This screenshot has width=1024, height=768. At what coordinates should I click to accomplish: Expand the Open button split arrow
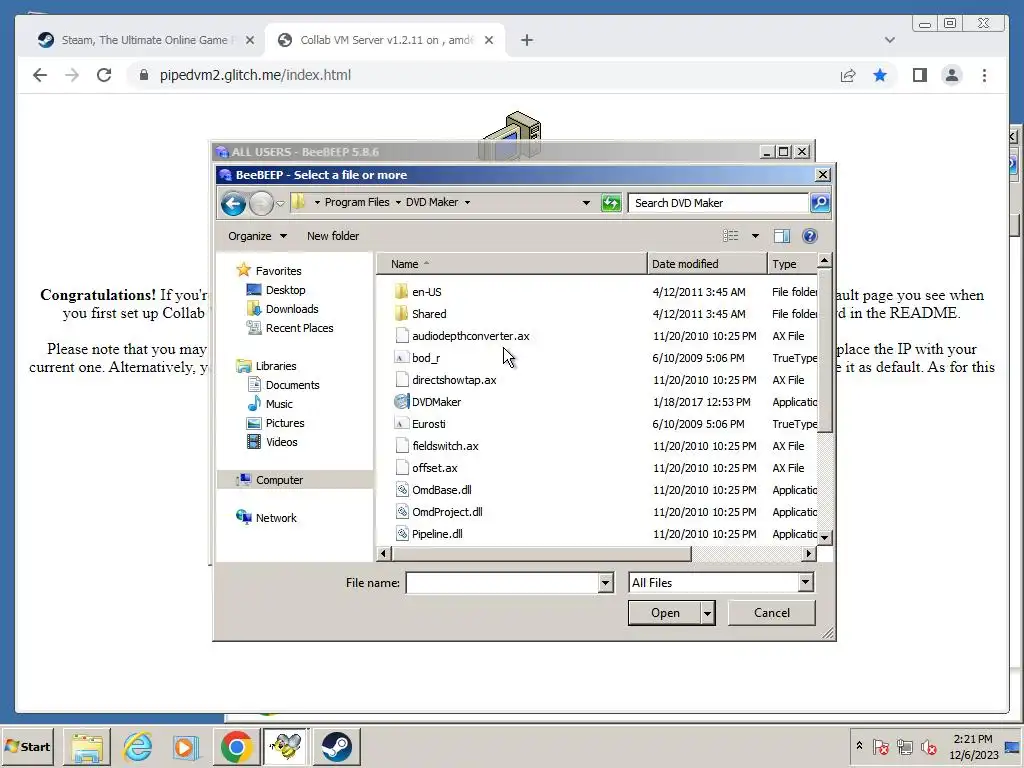point(707,613)
